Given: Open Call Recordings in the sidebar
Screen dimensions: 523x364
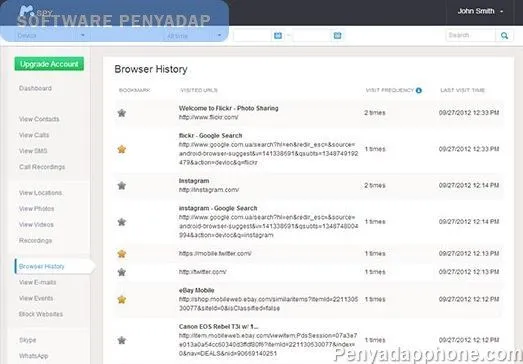Looking at the screenshot, I should point(42,167).
